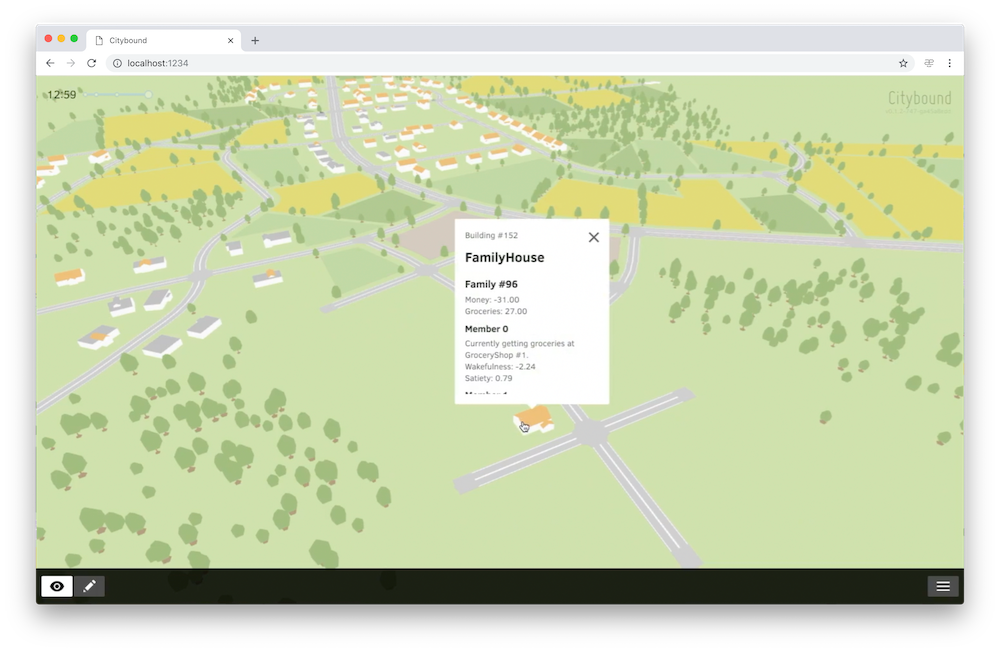Viewport: 1000px width, 652px height.
Task: Select the pencil edit tool
Action: point(89,586)
